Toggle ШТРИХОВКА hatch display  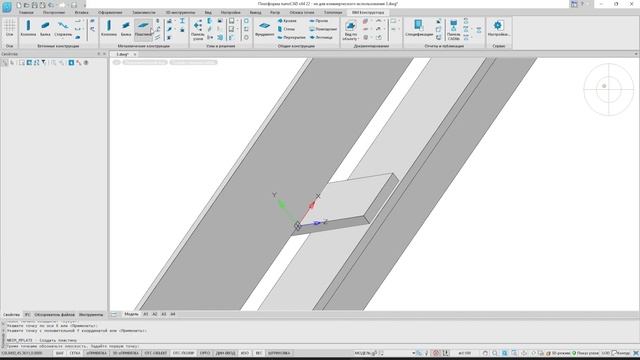pyautogui.click(x=279, y=353)
